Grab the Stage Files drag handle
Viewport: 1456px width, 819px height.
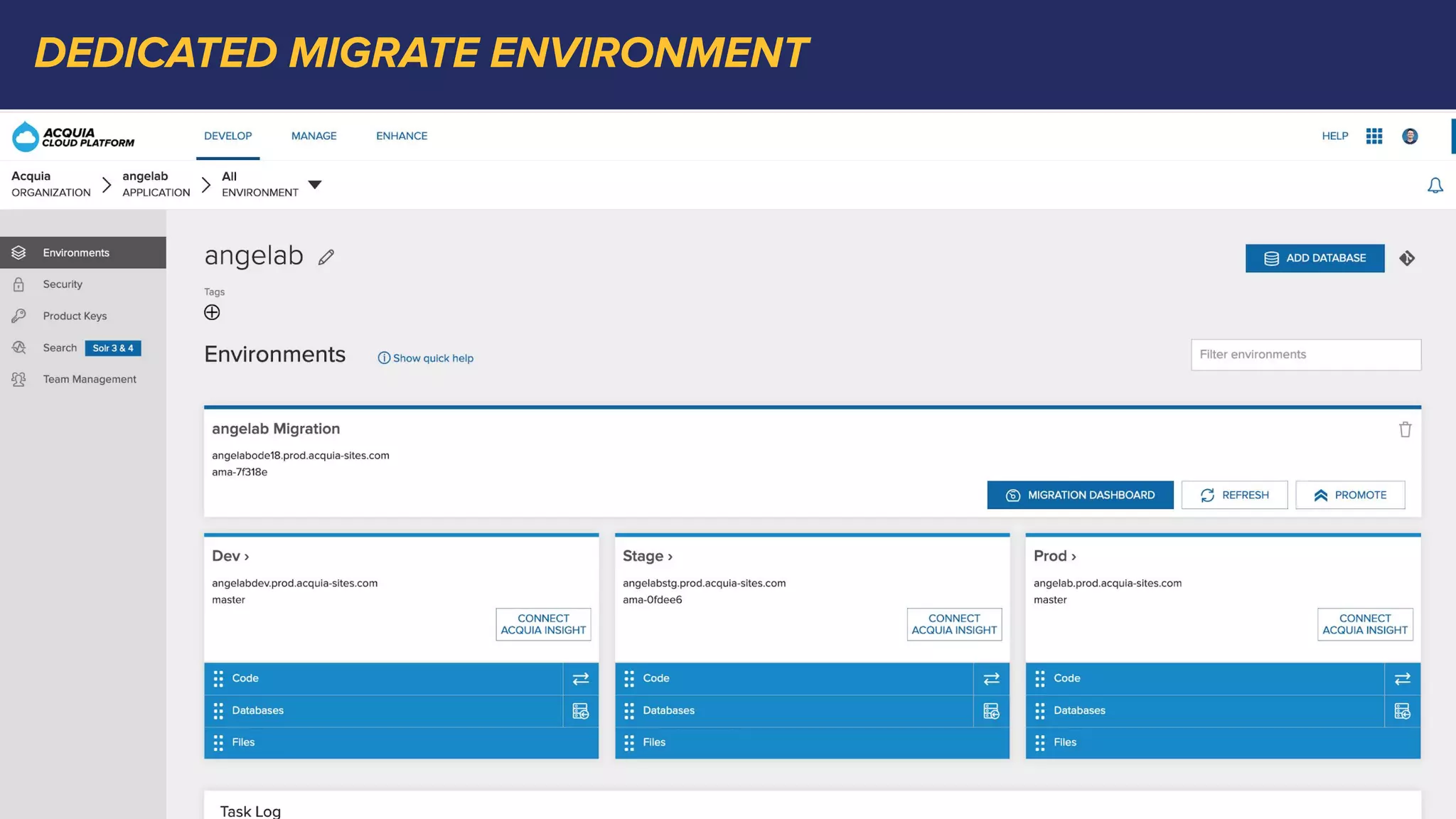629,743
